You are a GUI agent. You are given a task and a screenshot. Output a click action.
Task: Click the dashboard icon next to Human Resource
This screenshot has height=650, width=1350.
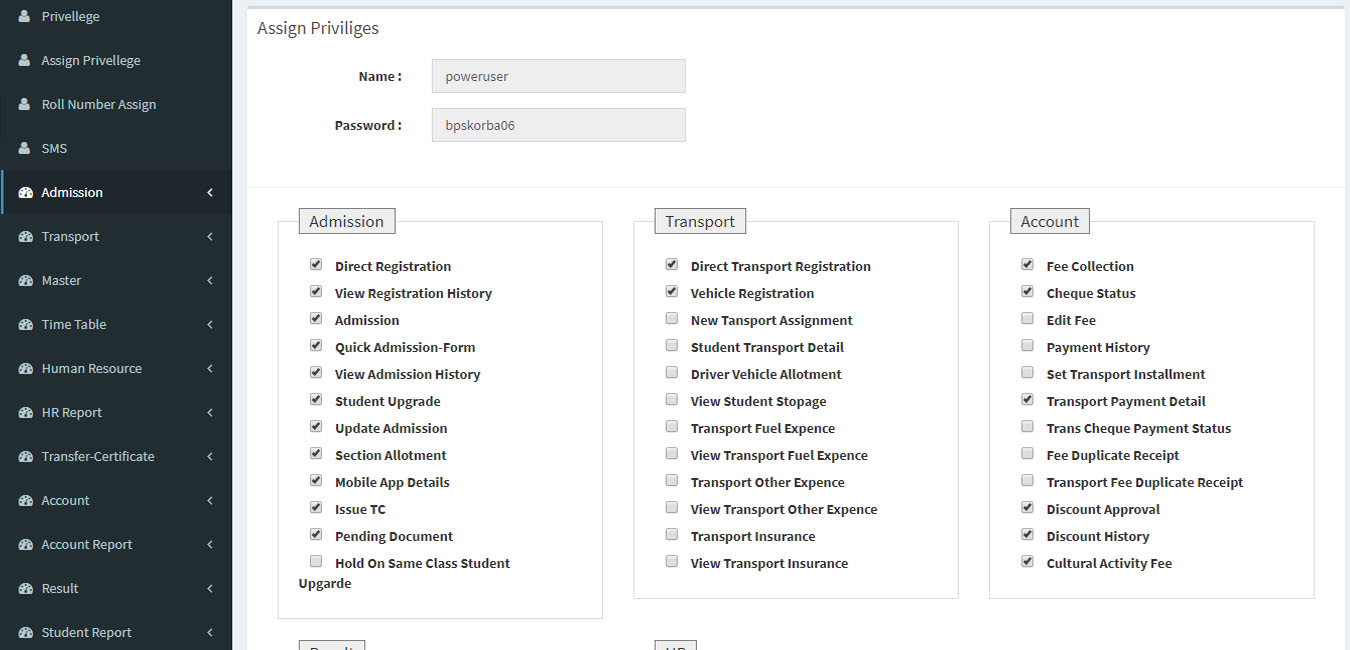click(26, 369)
